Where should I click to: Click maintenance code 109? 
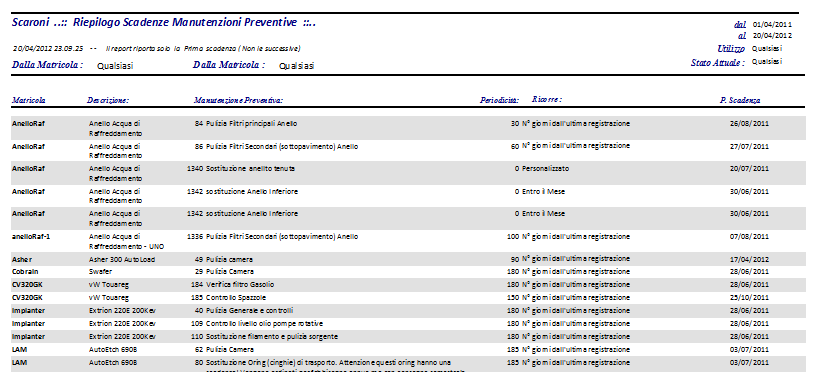(197, 323)
